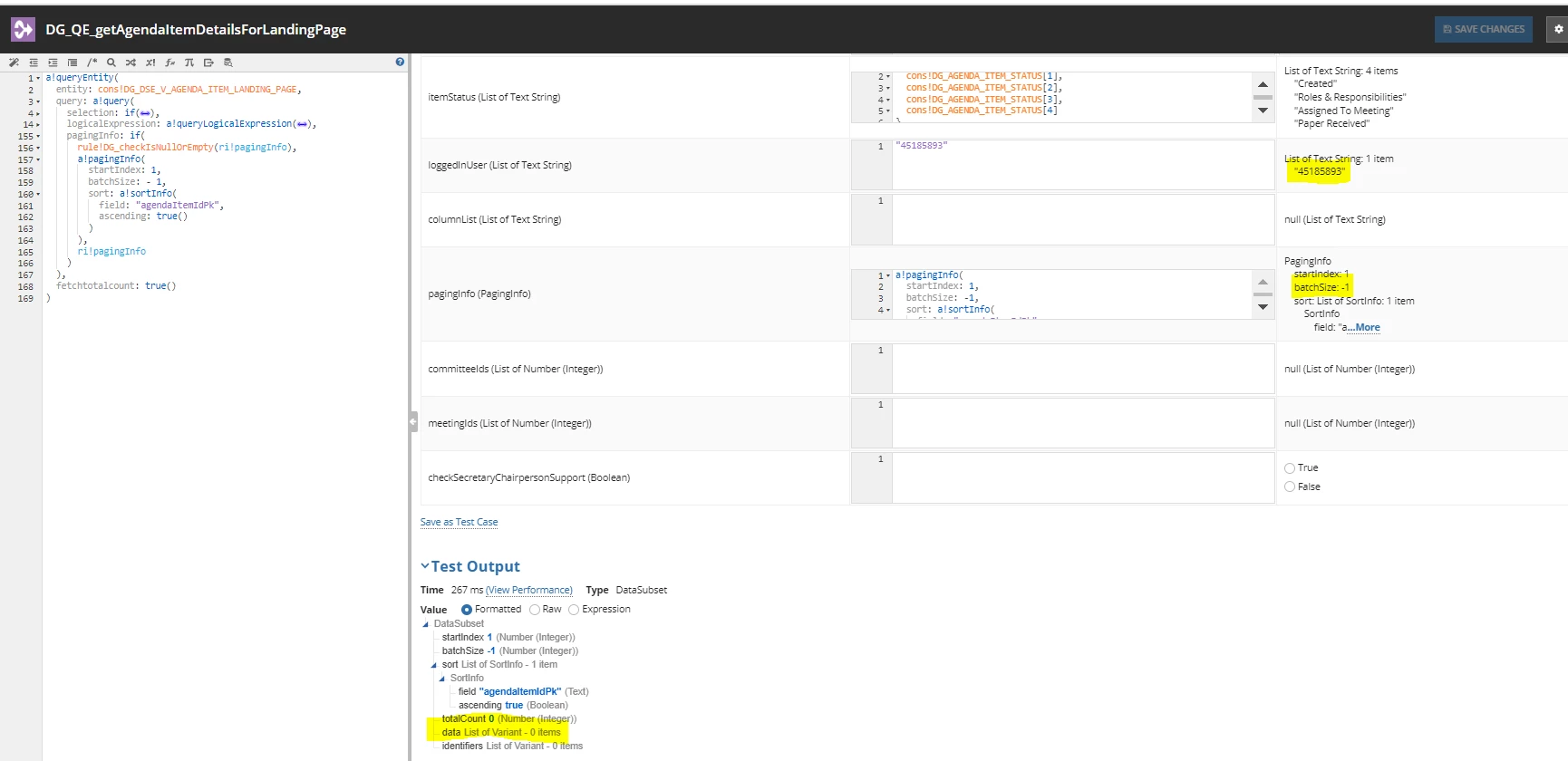
Task: Click the Save Changes button
Action: click(x=1483, y=29)
